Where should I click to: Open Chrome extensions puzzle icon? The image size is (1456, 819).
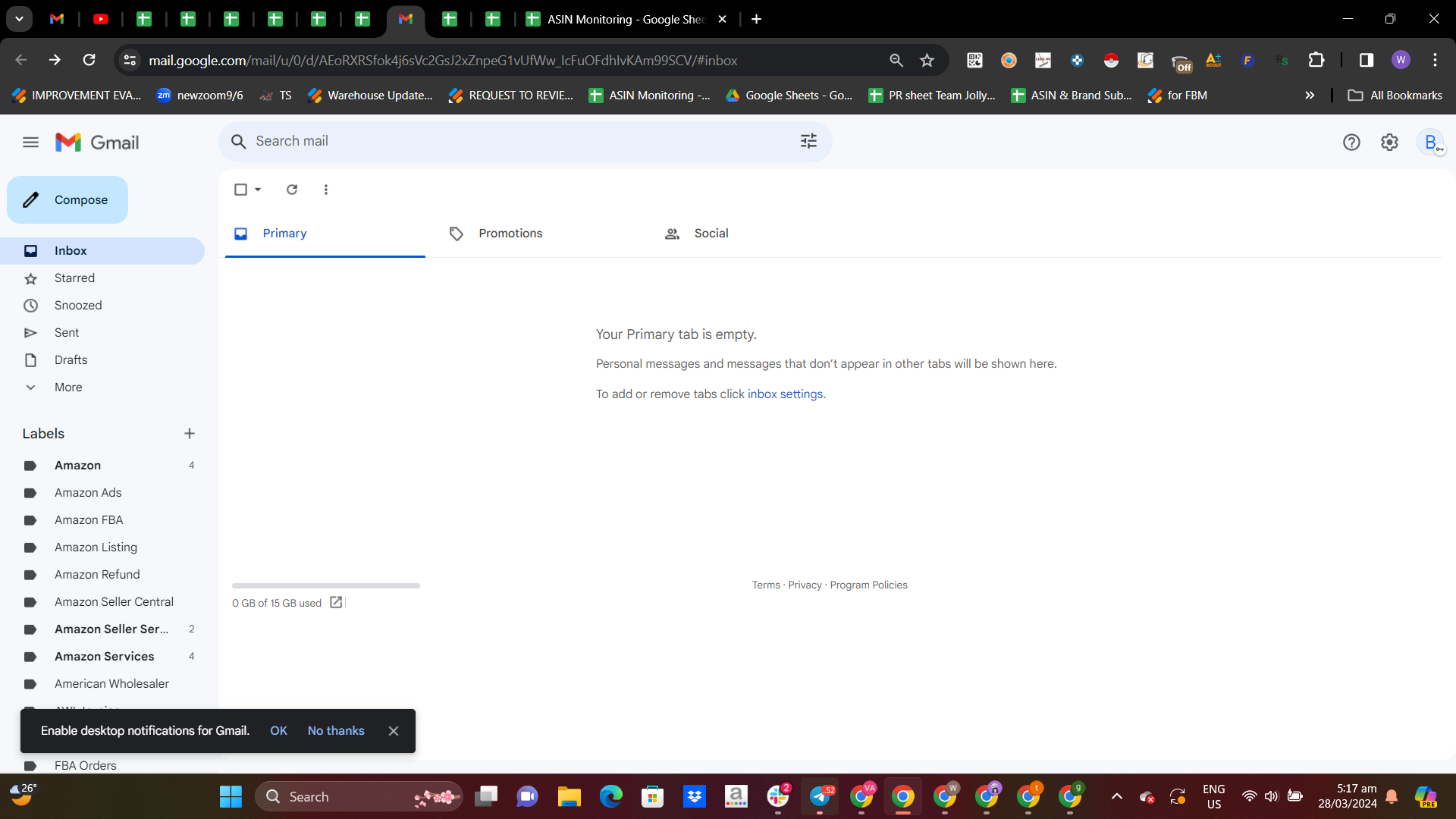1316,60
